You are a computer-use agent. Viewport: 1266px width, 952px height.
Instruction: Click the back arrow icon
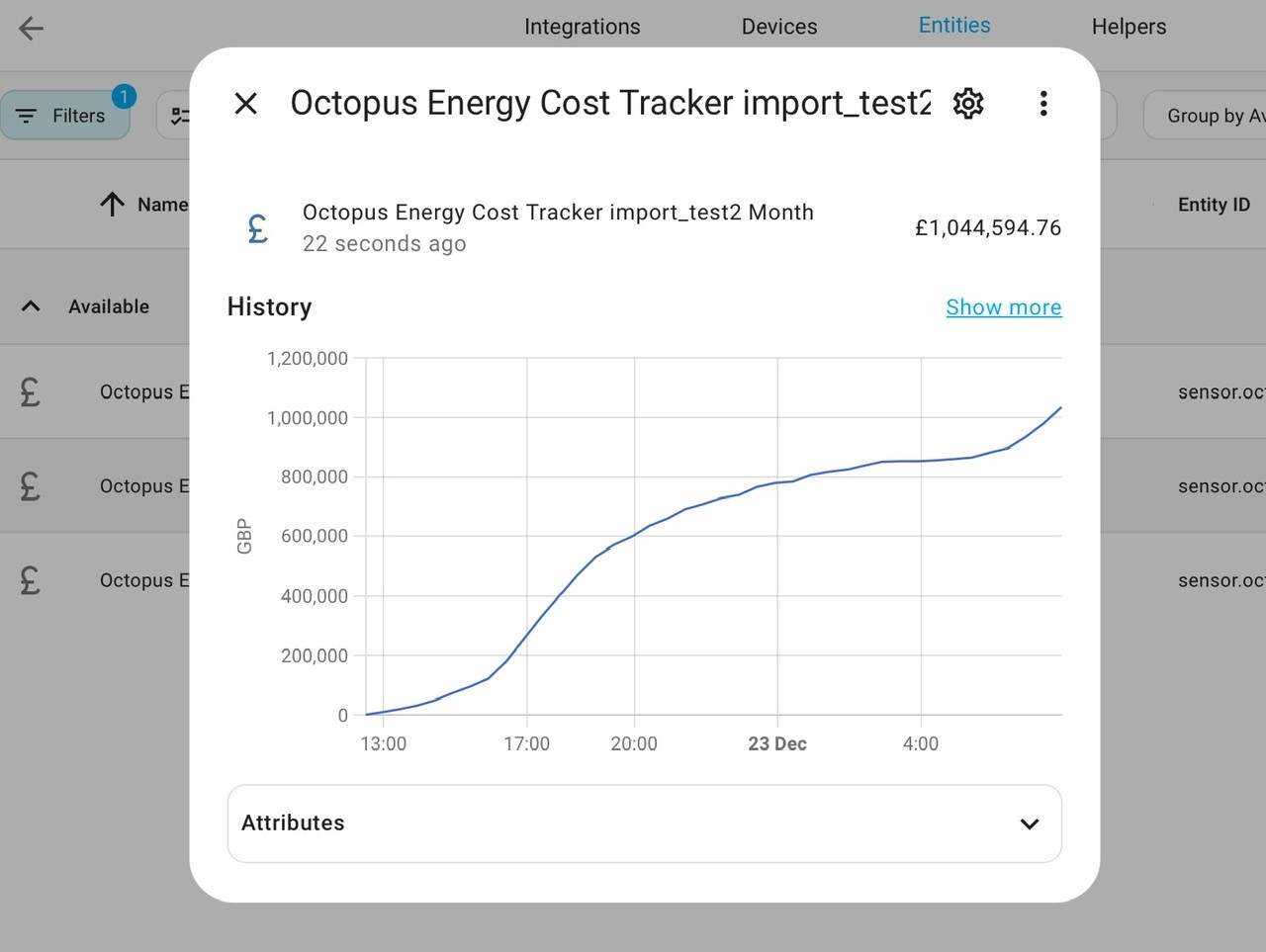click(x=32, y=28)
